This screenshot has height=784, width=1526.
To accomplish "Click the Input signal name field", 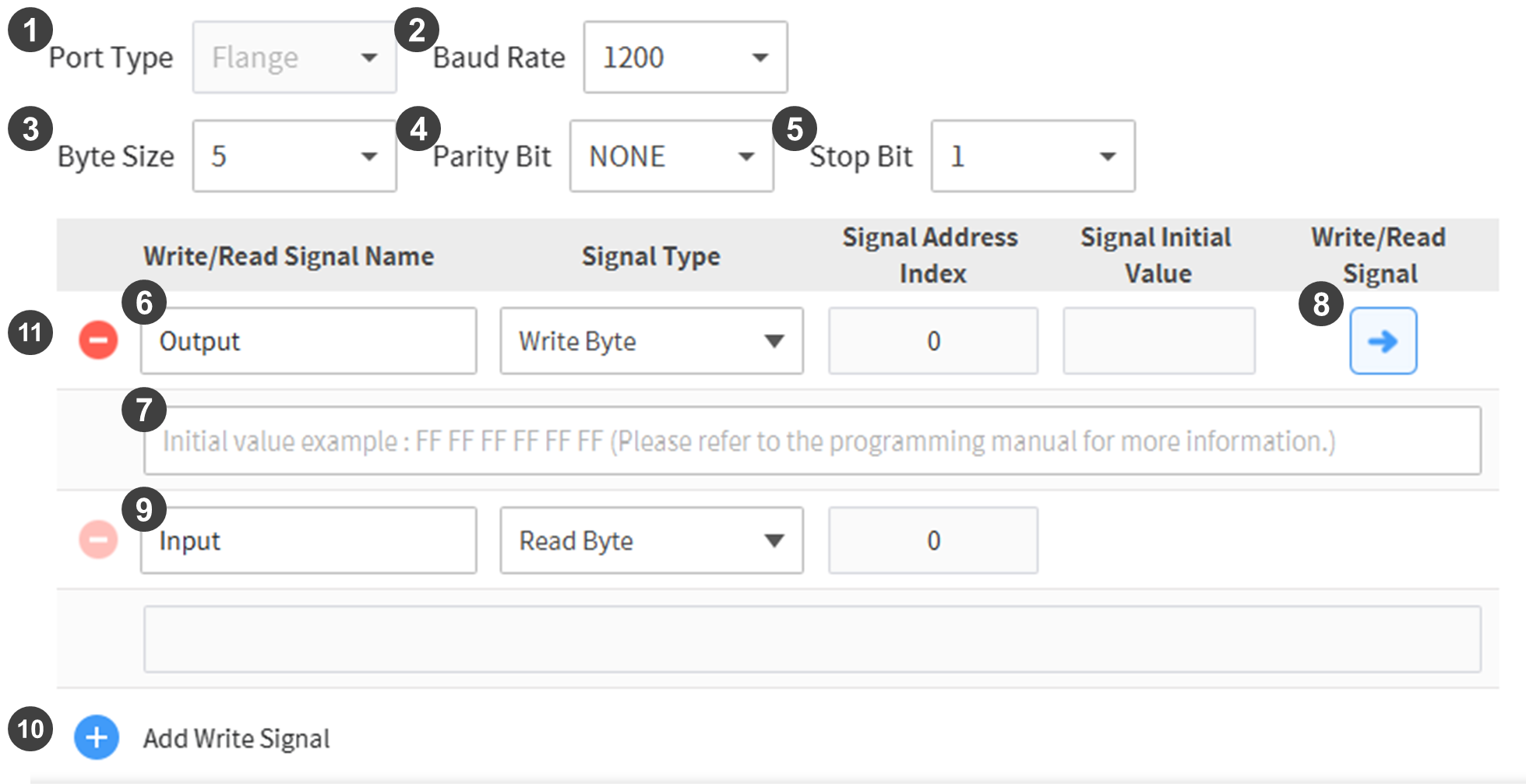I will pos(308,540).
